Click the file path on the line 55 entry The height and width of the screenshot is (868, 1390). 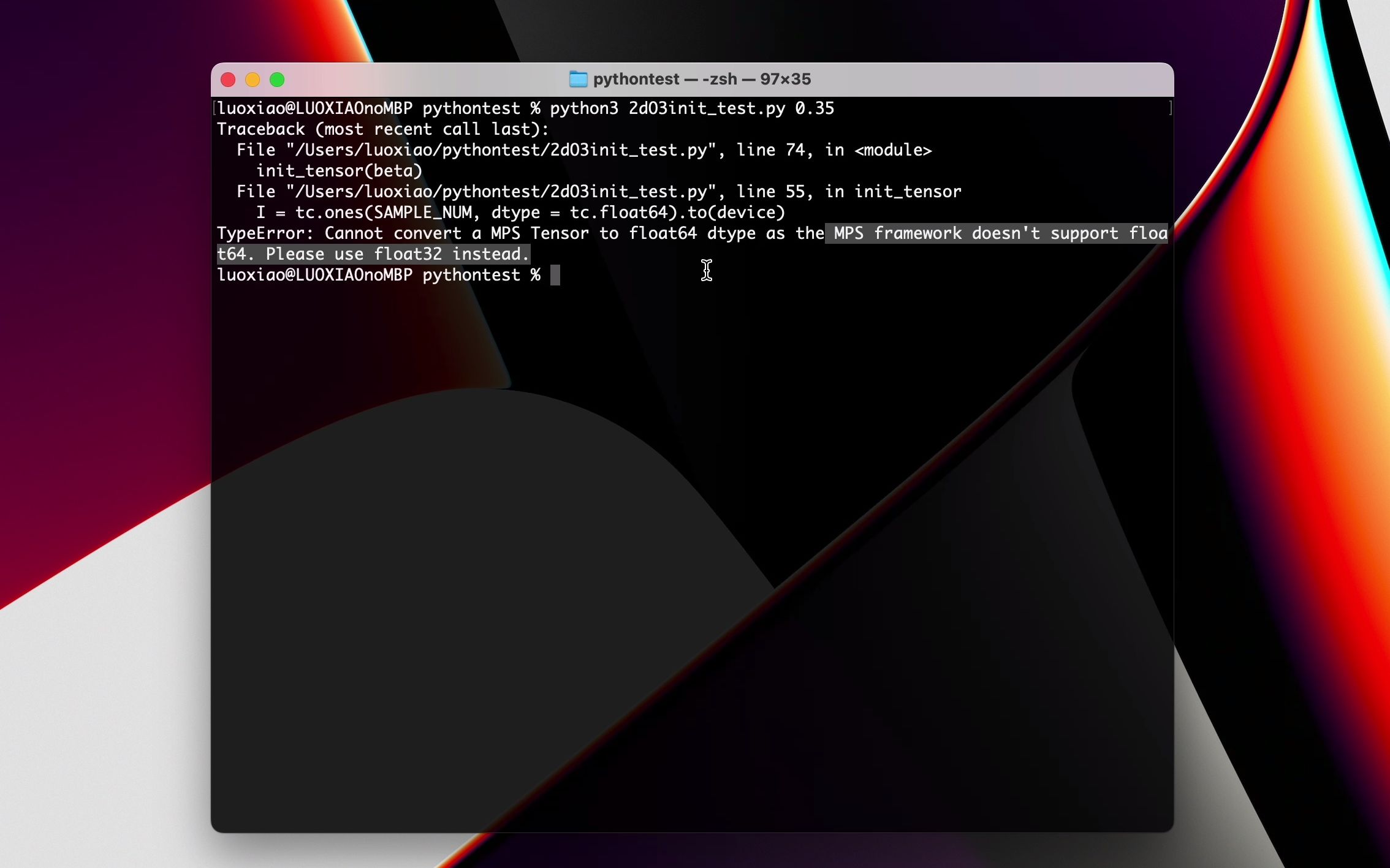point(501,192)
